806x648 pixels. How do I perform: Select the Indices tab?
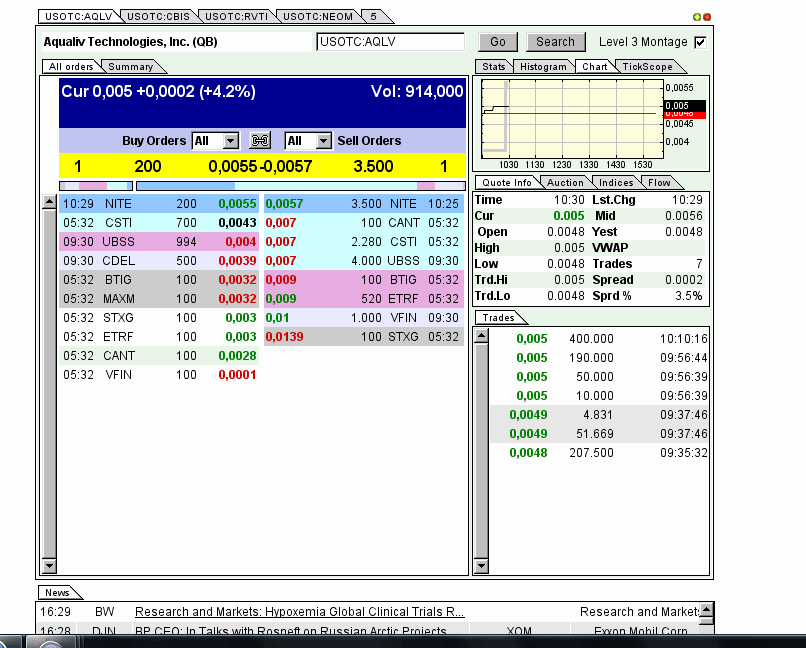pyautogui.click(x=616, y=182)
